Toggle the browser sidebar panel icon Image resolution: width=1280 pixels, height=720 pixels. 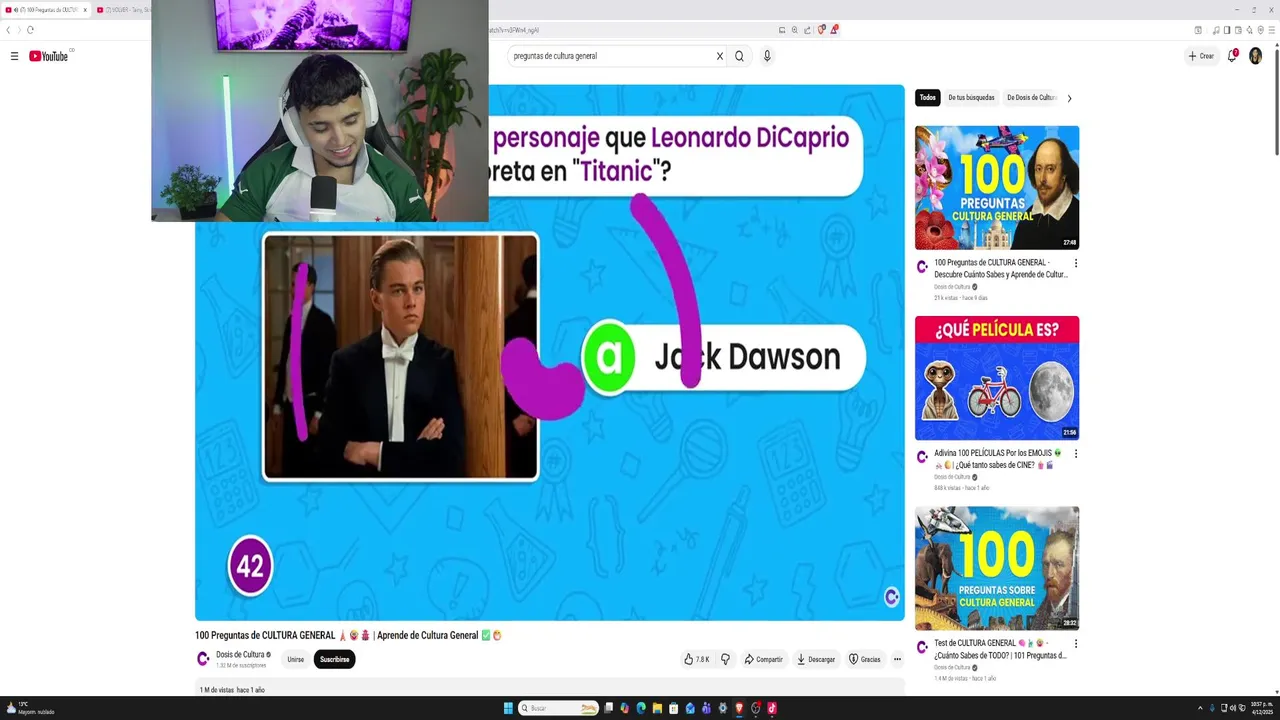pos(1227,30)
